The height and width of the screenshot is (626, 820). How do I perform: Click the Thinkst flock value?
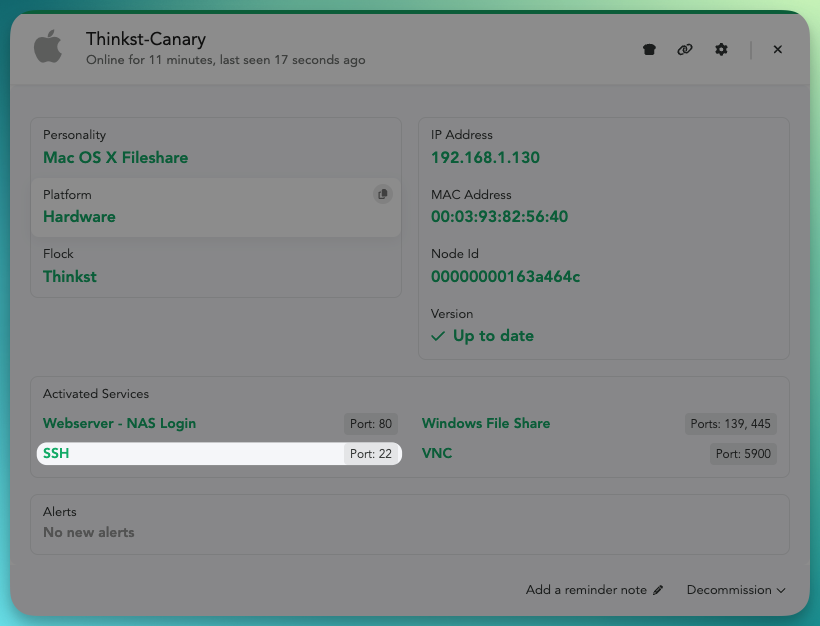70,276
